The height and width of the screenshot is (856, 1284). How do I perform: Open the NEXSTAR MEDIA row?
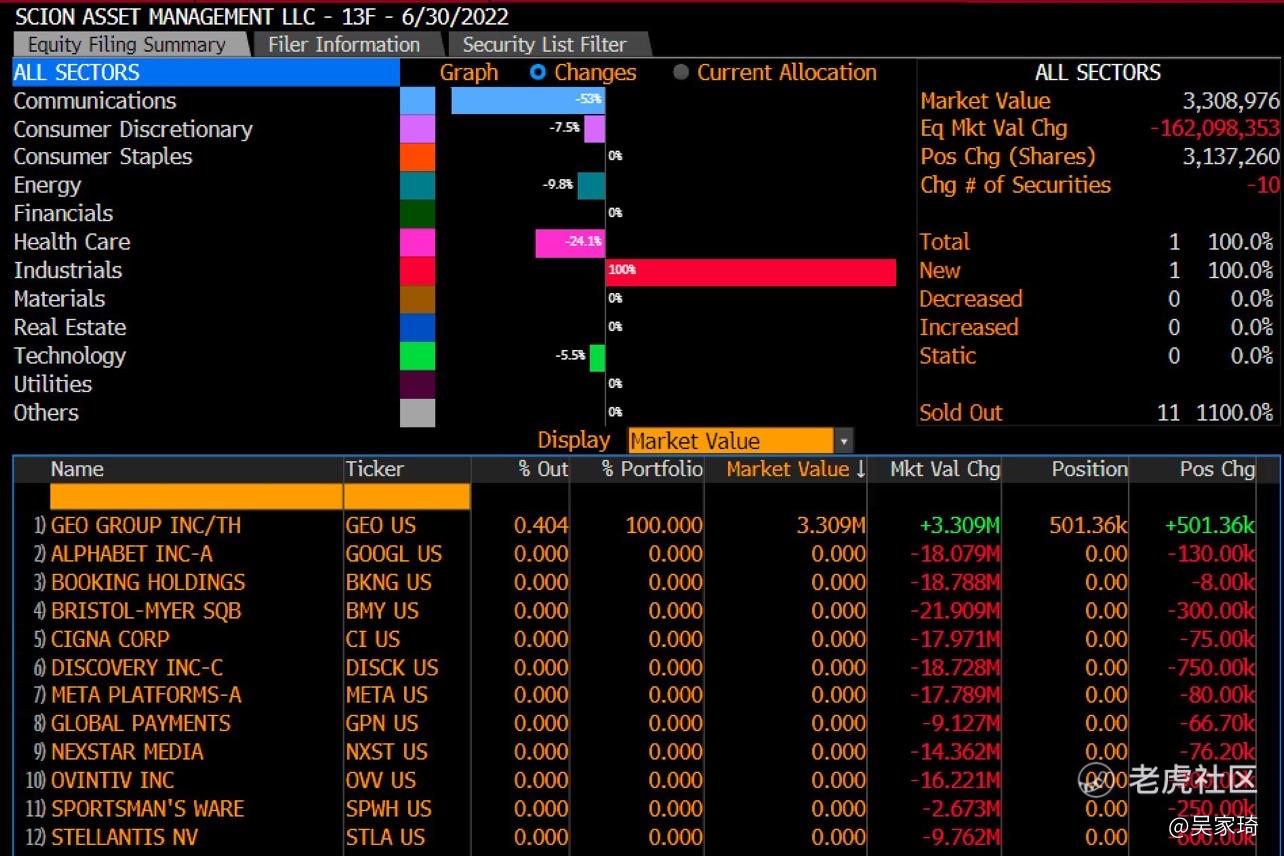click(127, 752)
